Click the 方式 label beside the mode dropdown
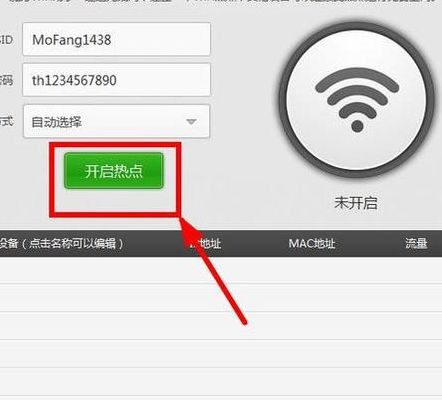 pyautogui.click(x=6, y=121)
